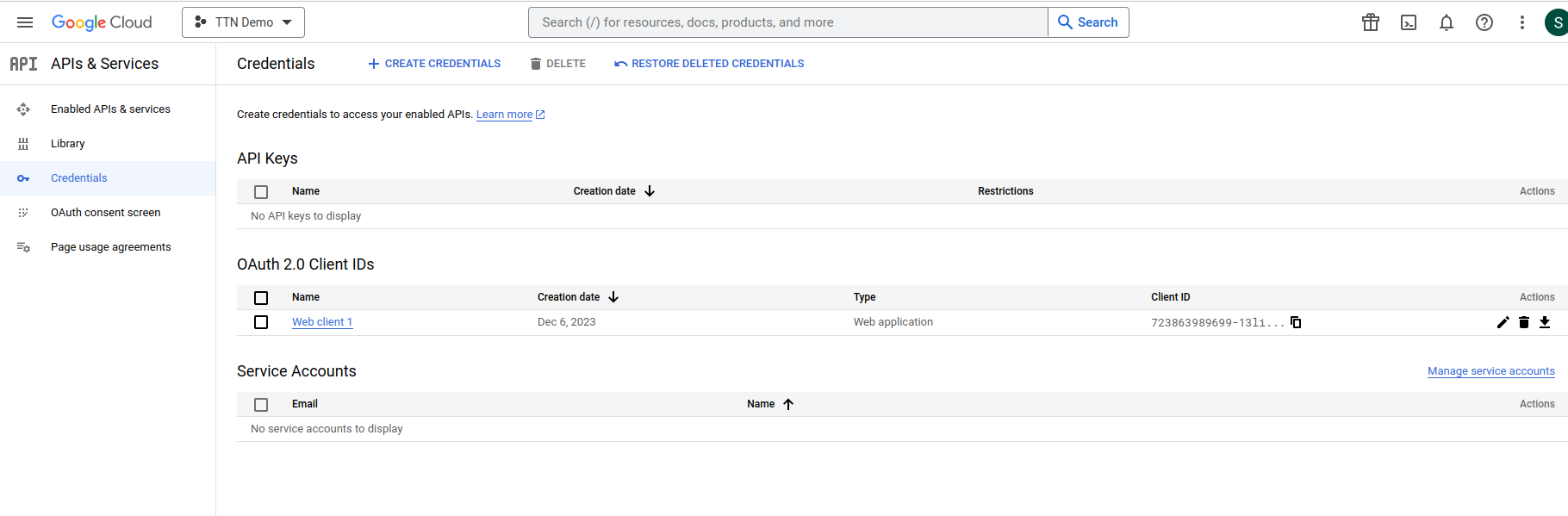
Task: Open the account avatar S
Action: click(1557, 22)
